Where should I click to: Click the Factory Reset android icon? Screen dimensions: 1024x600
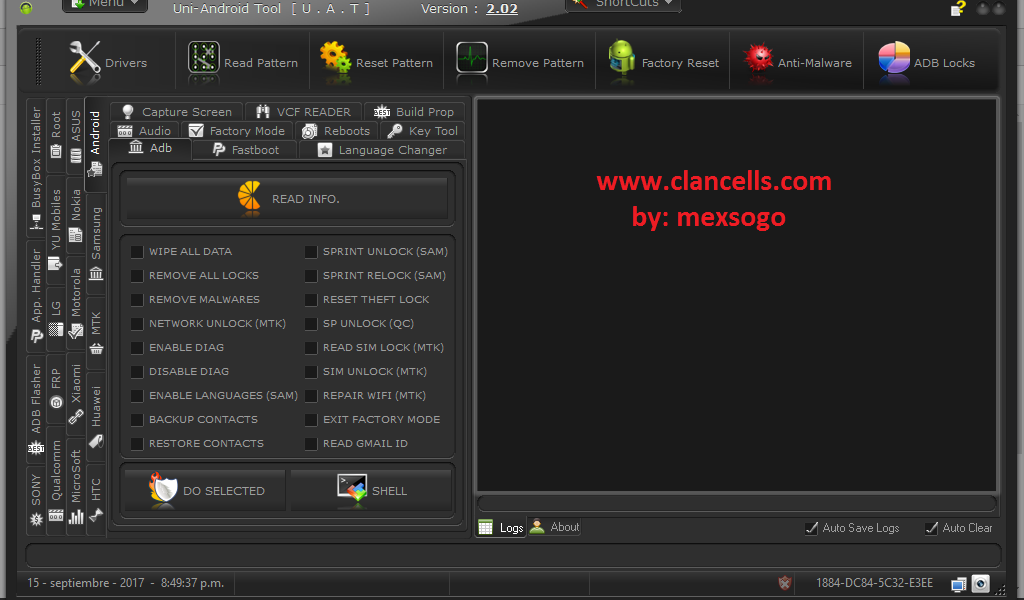pyautogui.click(x=621, y=57)
